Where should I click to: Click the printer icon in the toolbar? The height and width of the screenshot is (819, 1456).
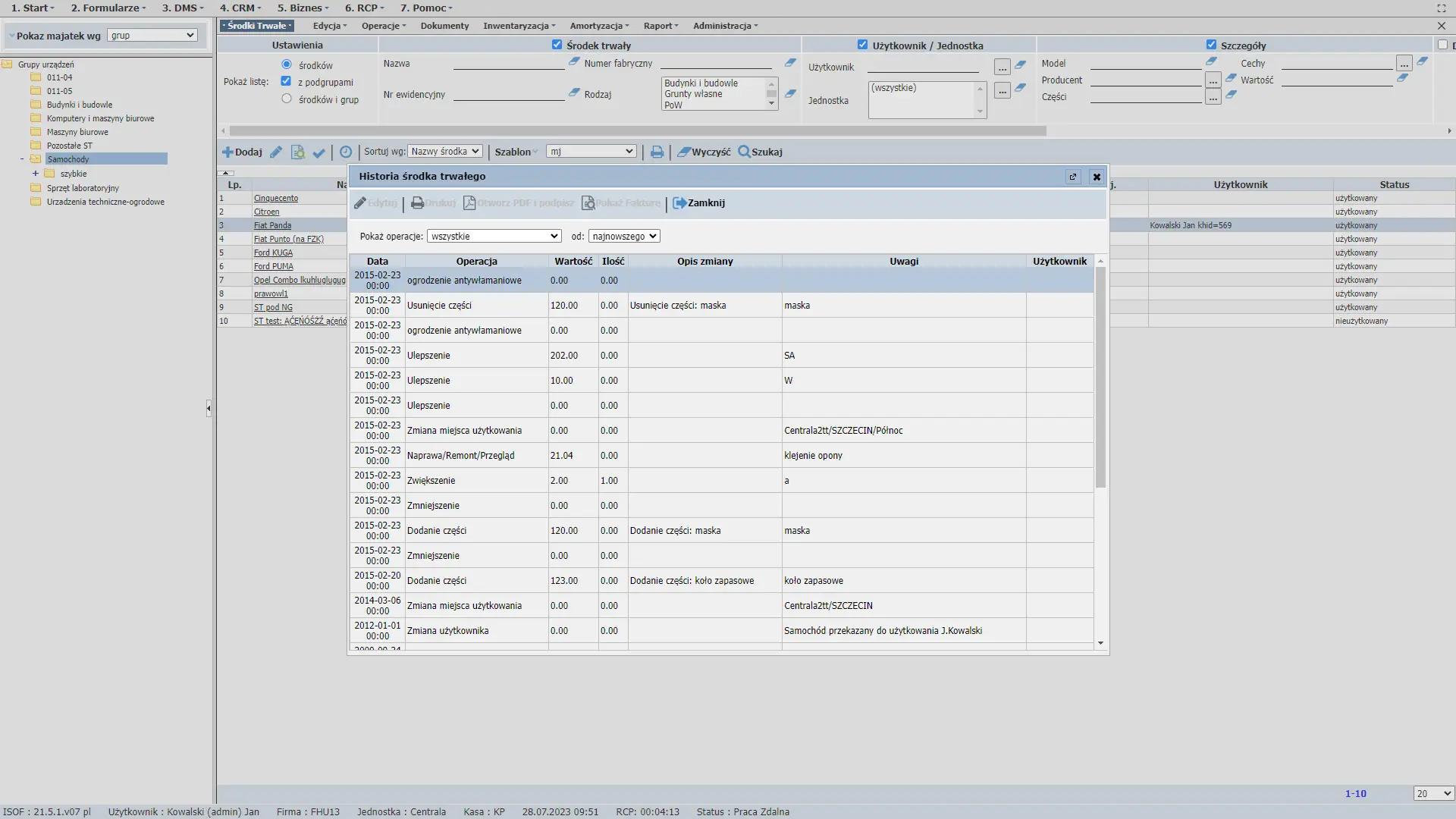click(x=657, y=152)
